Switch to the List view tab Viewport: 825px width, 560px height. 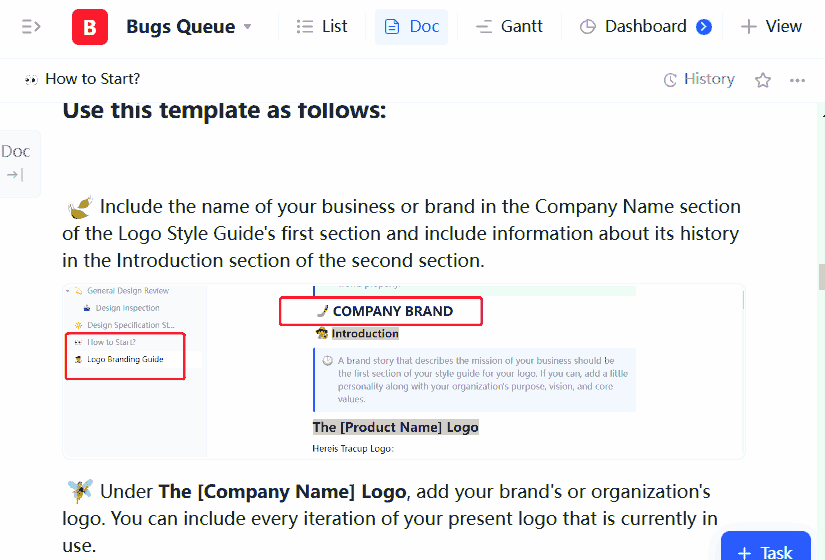click(322, 27)
